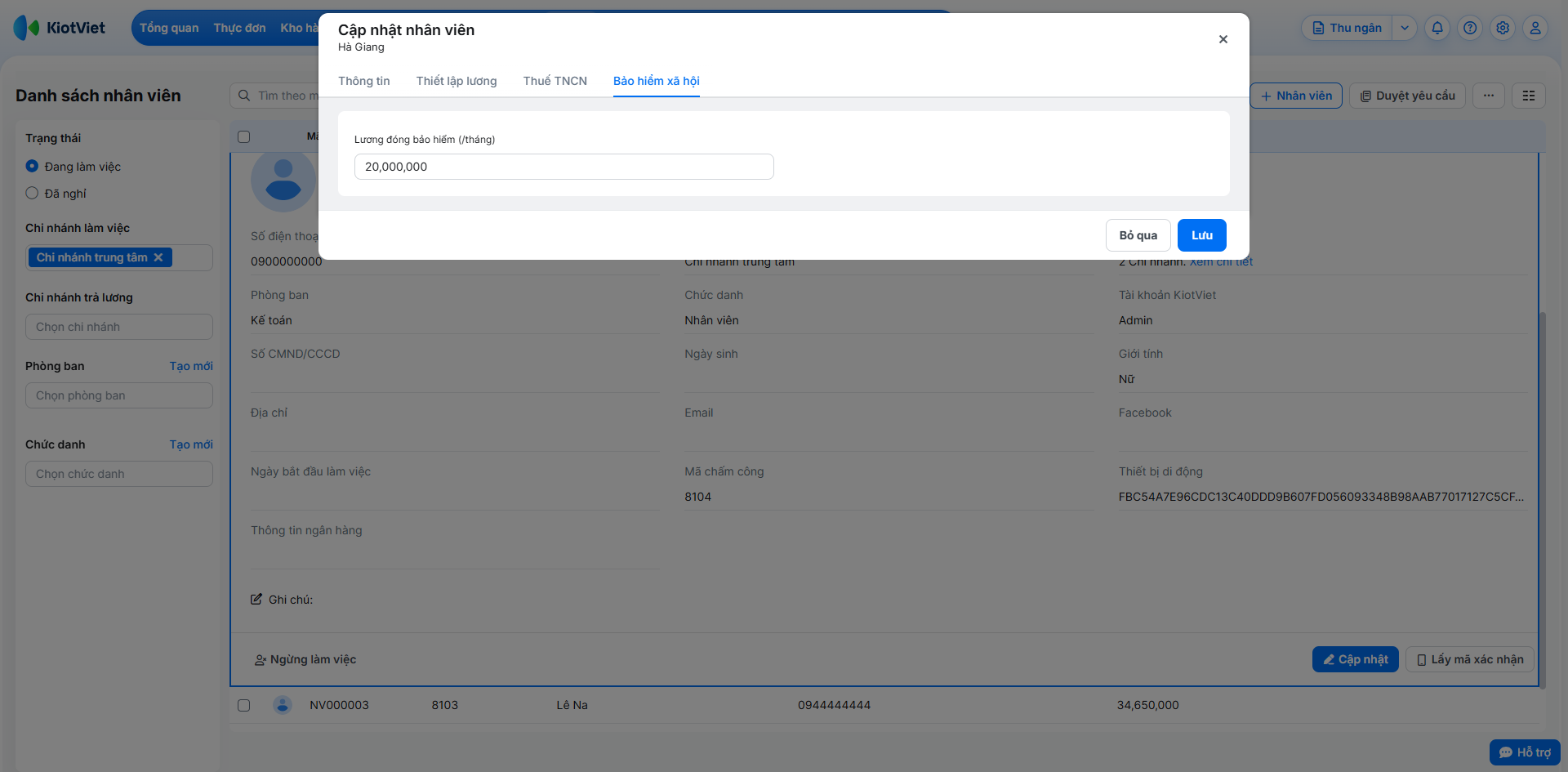Click the 34,650,000 amount cell

[1148, 705]
